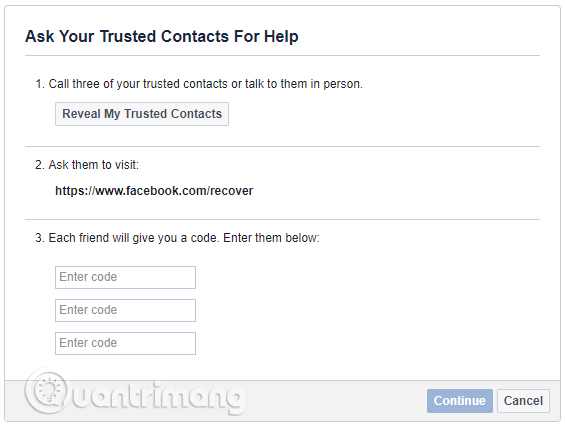Screen dimensions: 565x426
Task: Select the Ask Your Trusted Contacts heading
Action: click(x=162, y=36)
